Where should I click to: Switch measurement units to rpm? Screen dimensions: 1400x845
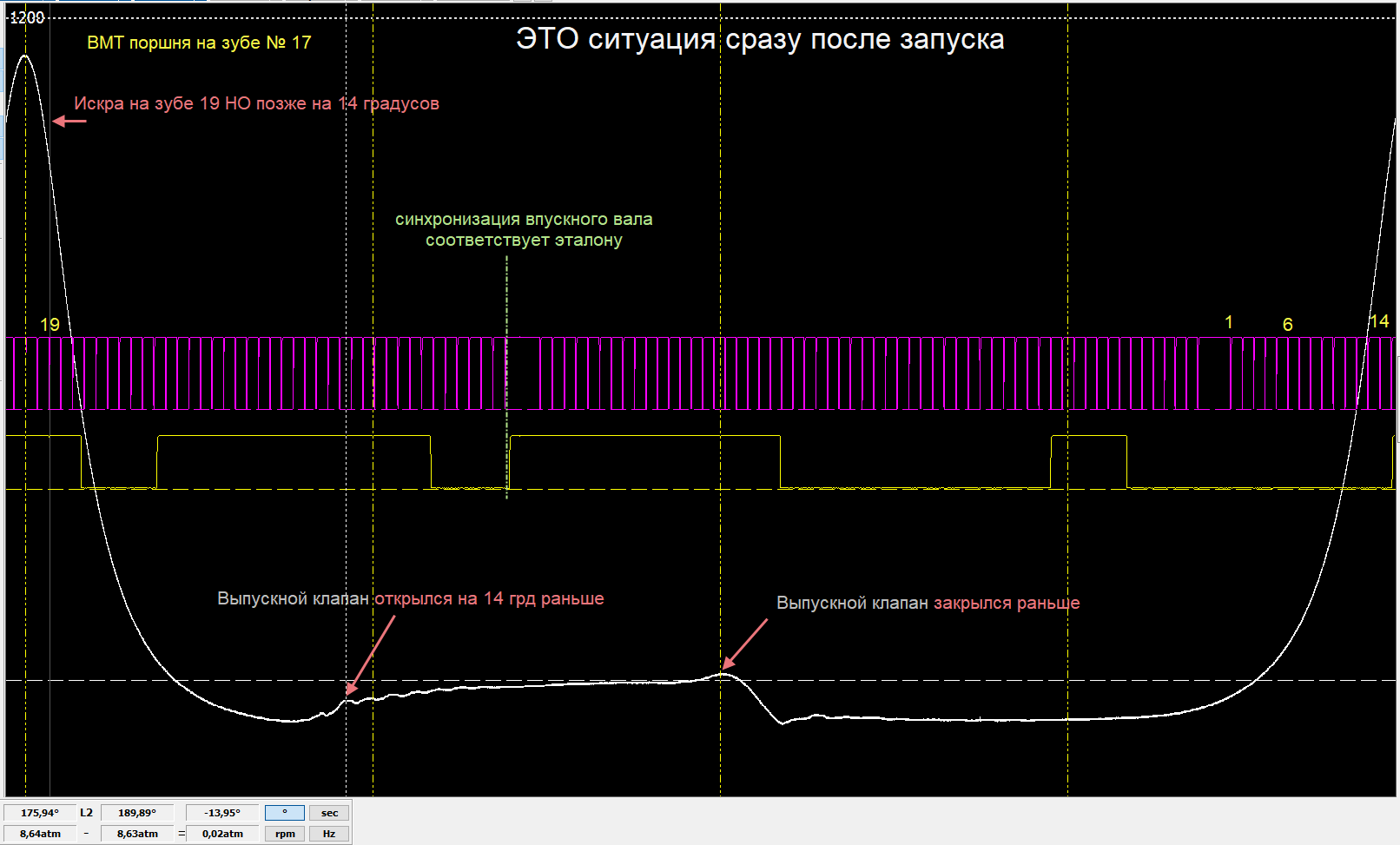(284, 834)
